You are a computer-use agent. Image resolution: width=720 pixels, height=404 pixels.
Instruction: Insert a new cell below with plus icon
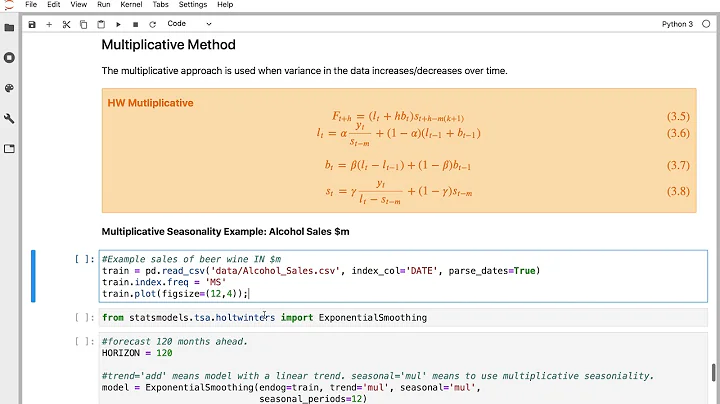click(49, 24)
